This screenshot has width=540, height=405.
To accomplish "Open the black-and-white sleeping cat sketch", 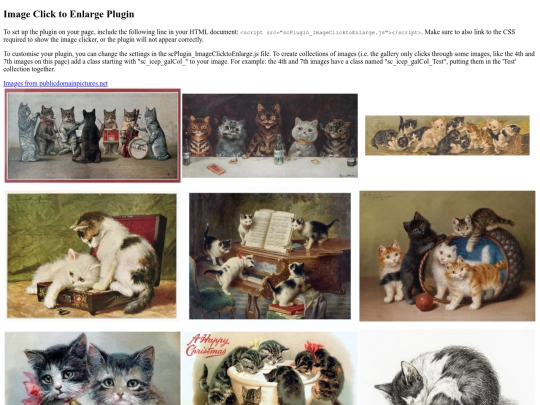I will [x=447, y=368].
